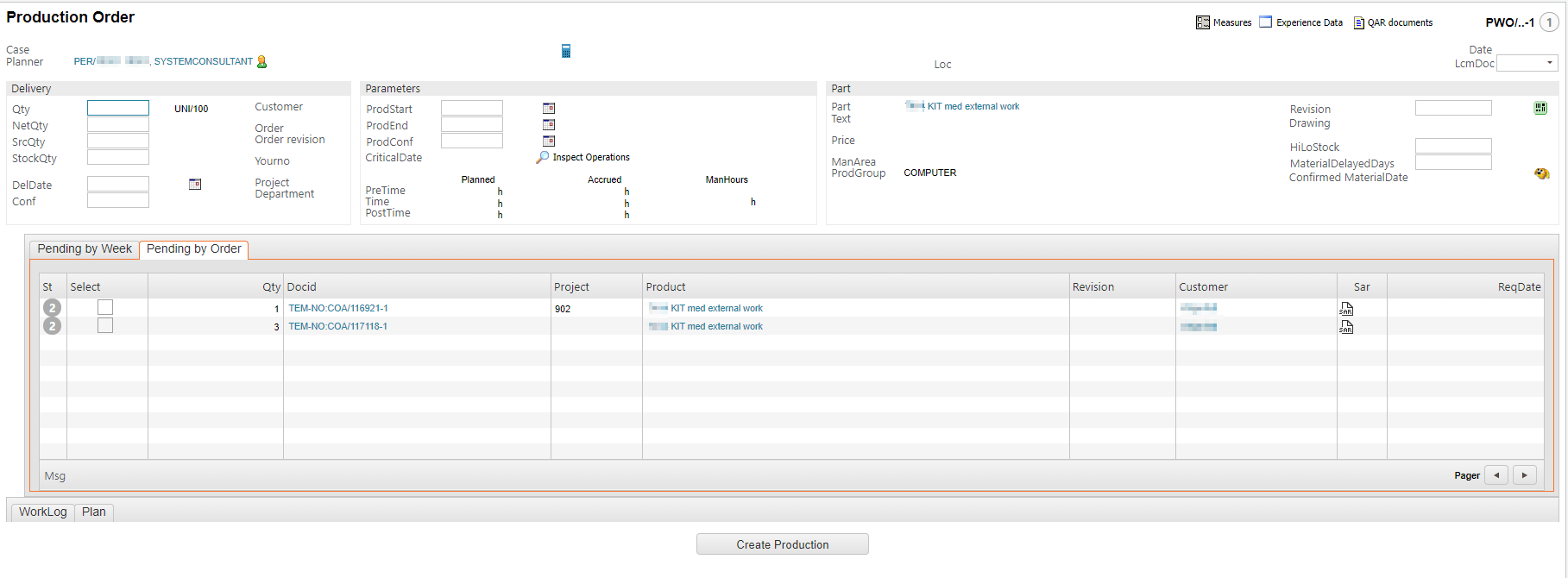
Task: Open the ProdEnd calendar picker
Action: [x=549, y=125]
